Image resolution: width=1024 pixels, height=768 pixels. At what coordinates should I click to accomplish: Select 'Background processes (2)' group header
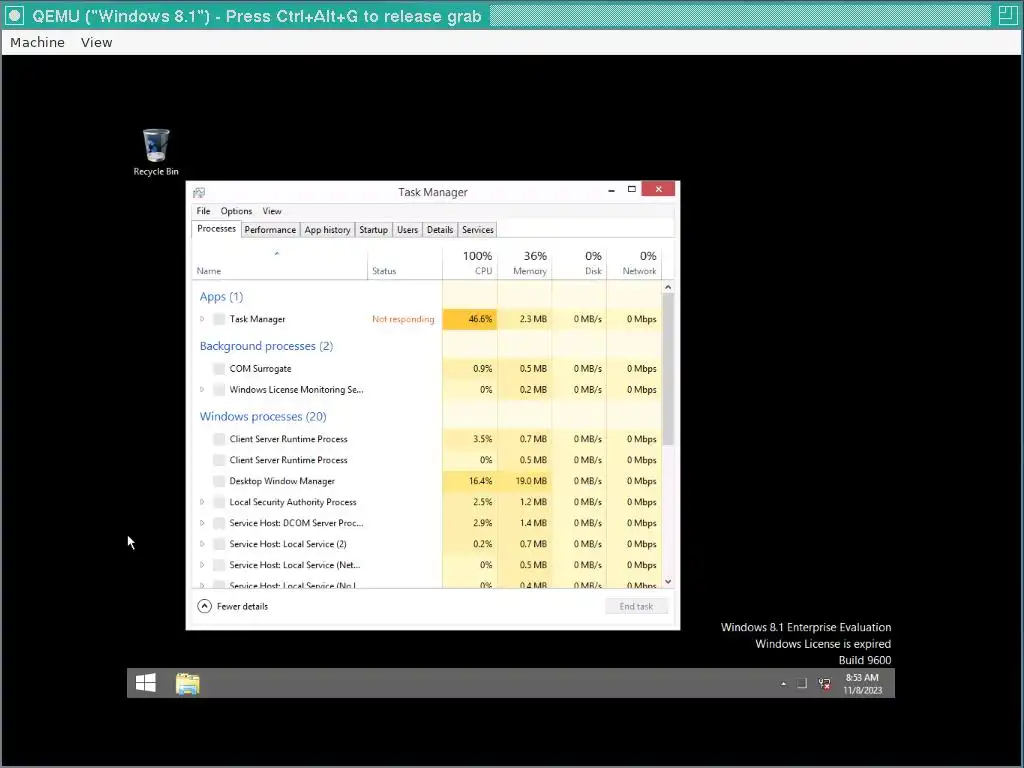click(x=266, y=346)
